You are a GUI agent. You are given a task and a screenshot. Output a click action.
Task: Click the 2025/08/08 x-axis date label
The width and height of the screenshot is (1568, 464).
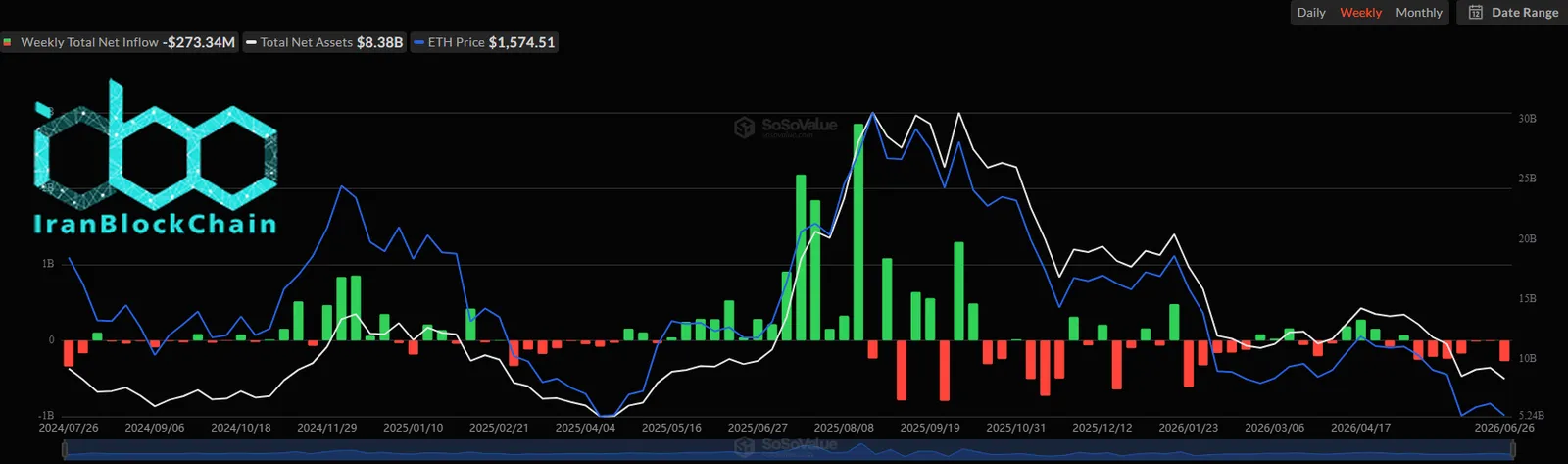click(x=845, y=428)
